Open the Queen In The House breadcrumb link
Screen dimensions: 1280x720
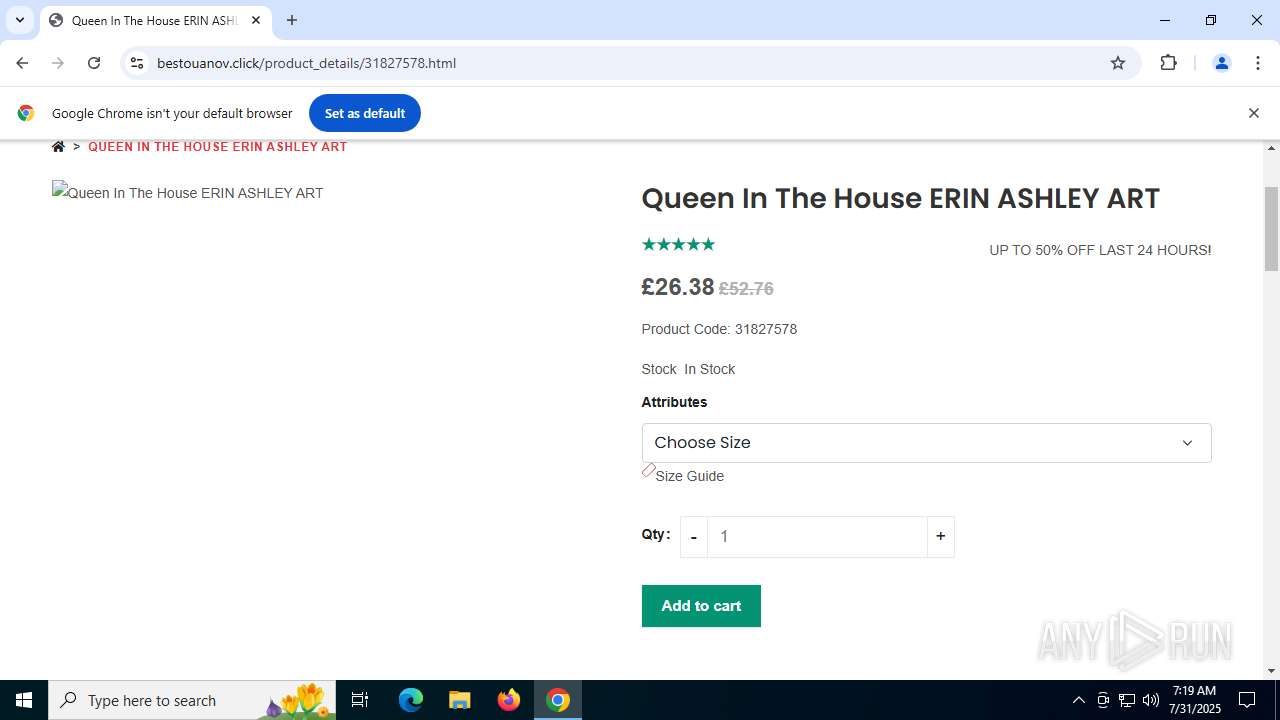[217, 147]
